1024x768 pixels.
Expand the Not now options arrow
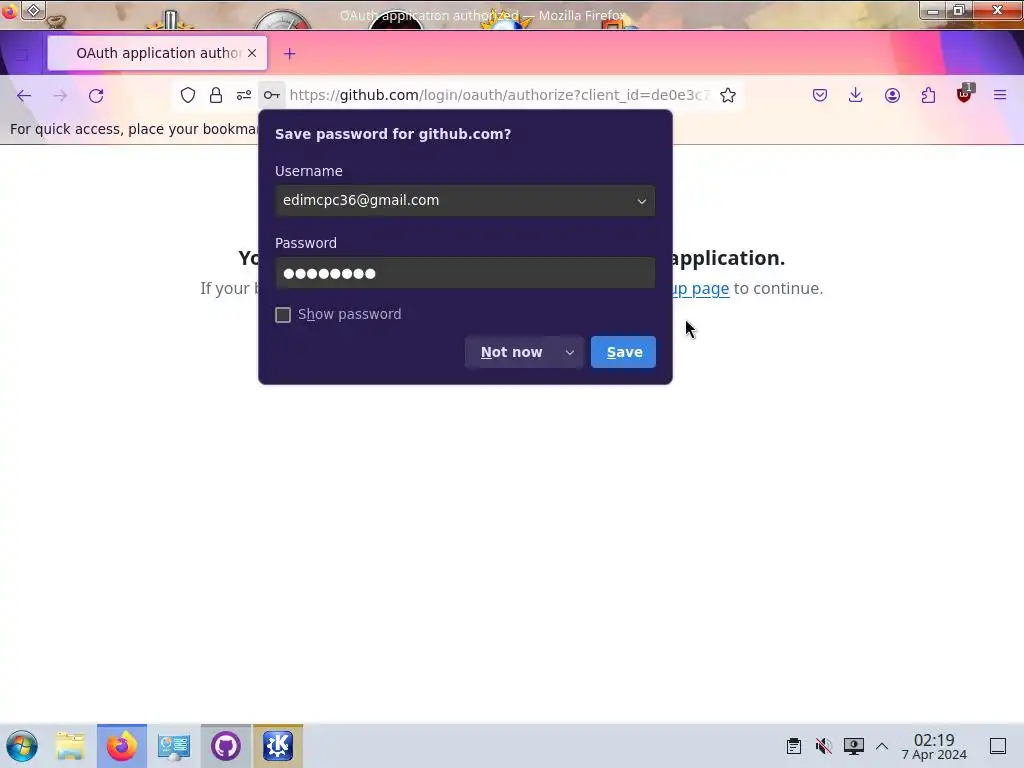point(569,353)
